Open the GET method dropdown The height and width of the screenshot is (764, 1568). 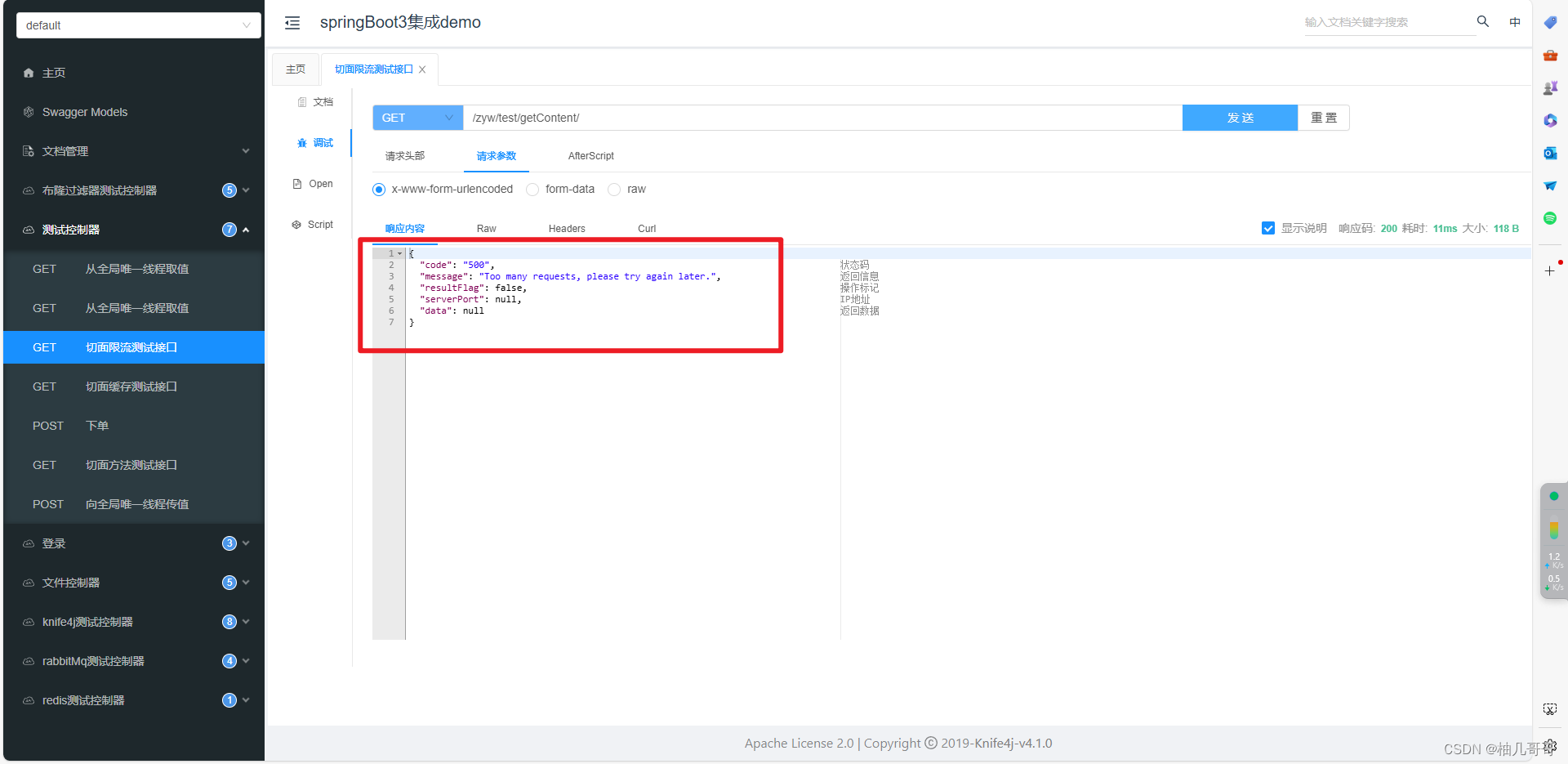(418, 118)
